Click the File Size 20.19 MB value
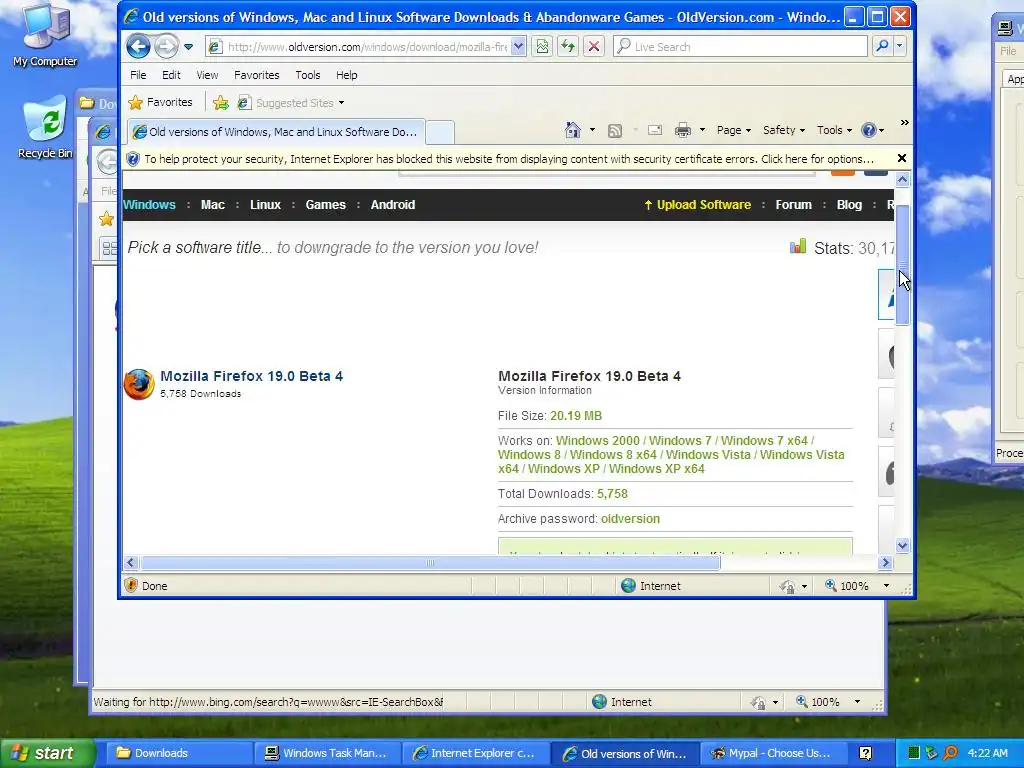 (x=576, y=416)
